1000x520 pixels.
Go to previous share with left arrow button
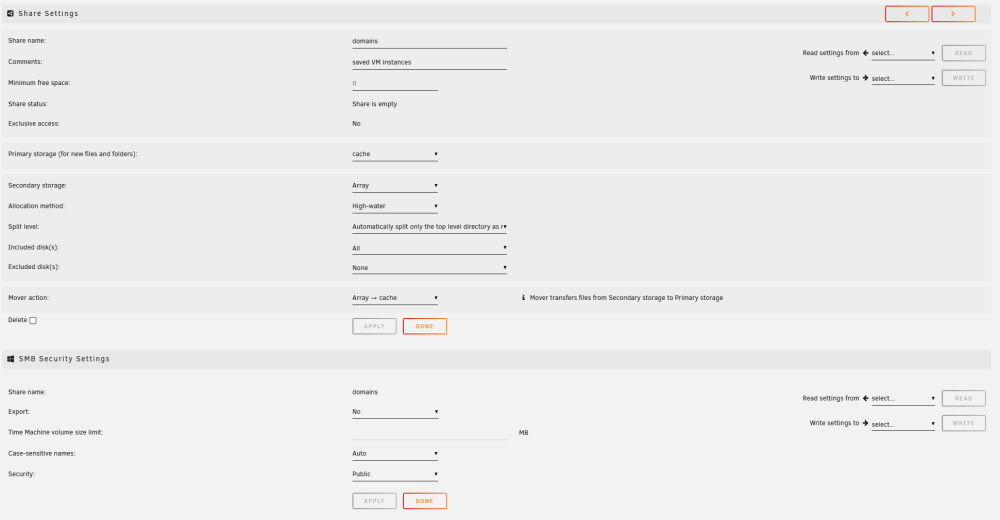(x=906, y=13)
